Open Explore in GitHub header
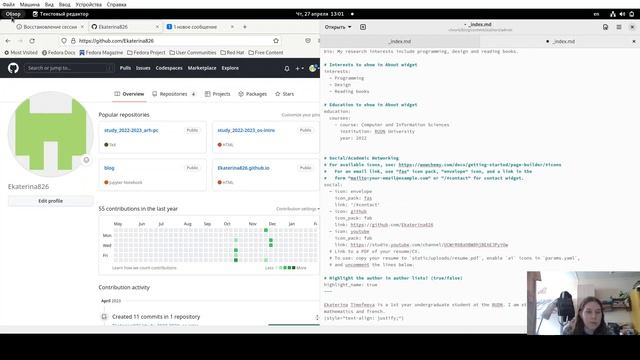This screenshot has width=640, height=360. (x=230, y=68)
